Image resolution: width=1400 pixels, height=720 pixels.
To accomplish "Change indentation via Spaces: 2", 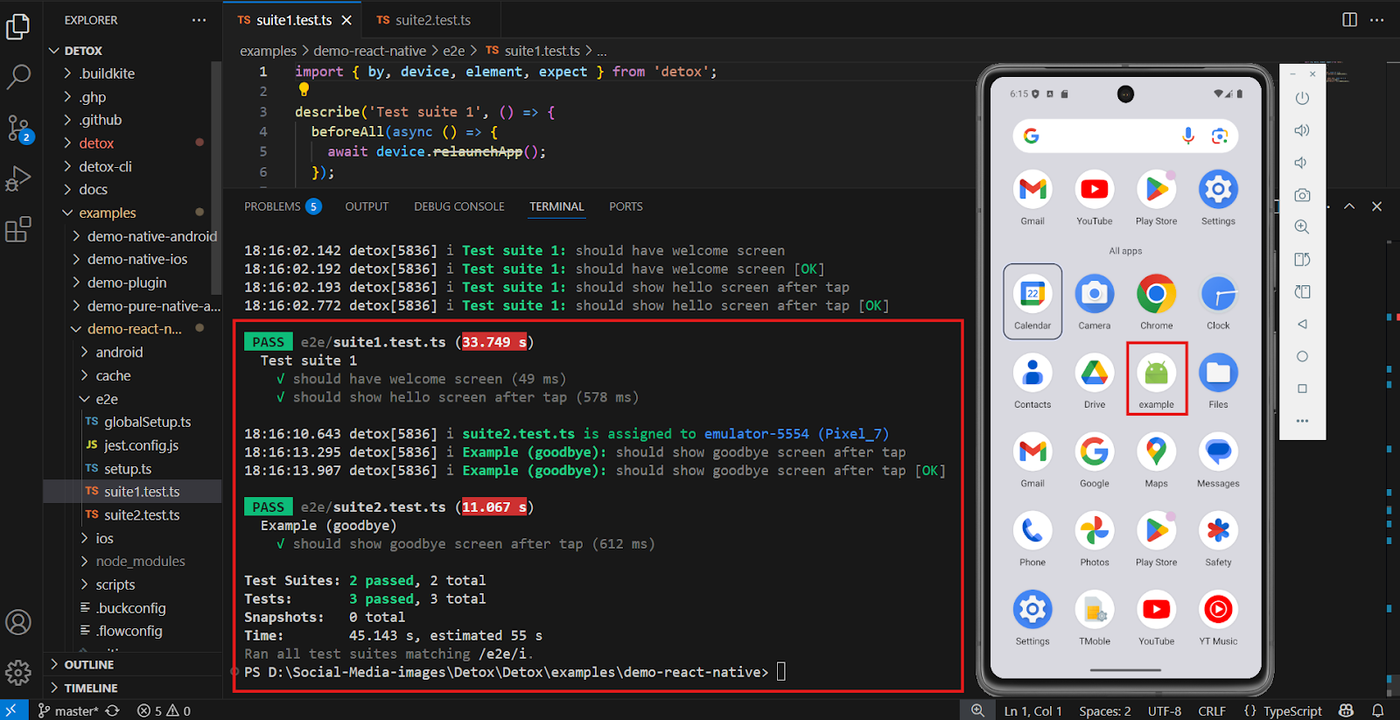I will tap(1105, 711).
